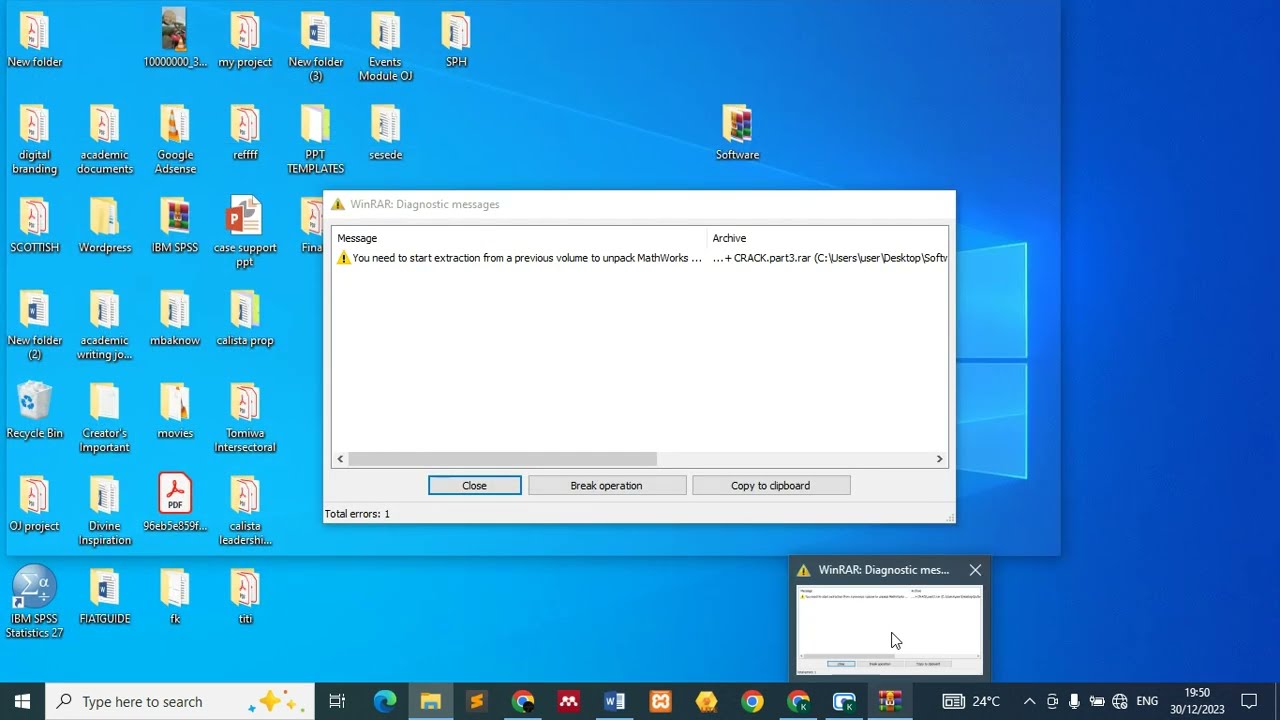This screenshot has height=720, width=1280.
Task: Select the Wordpress folder icon
Action: pos(104,226)
